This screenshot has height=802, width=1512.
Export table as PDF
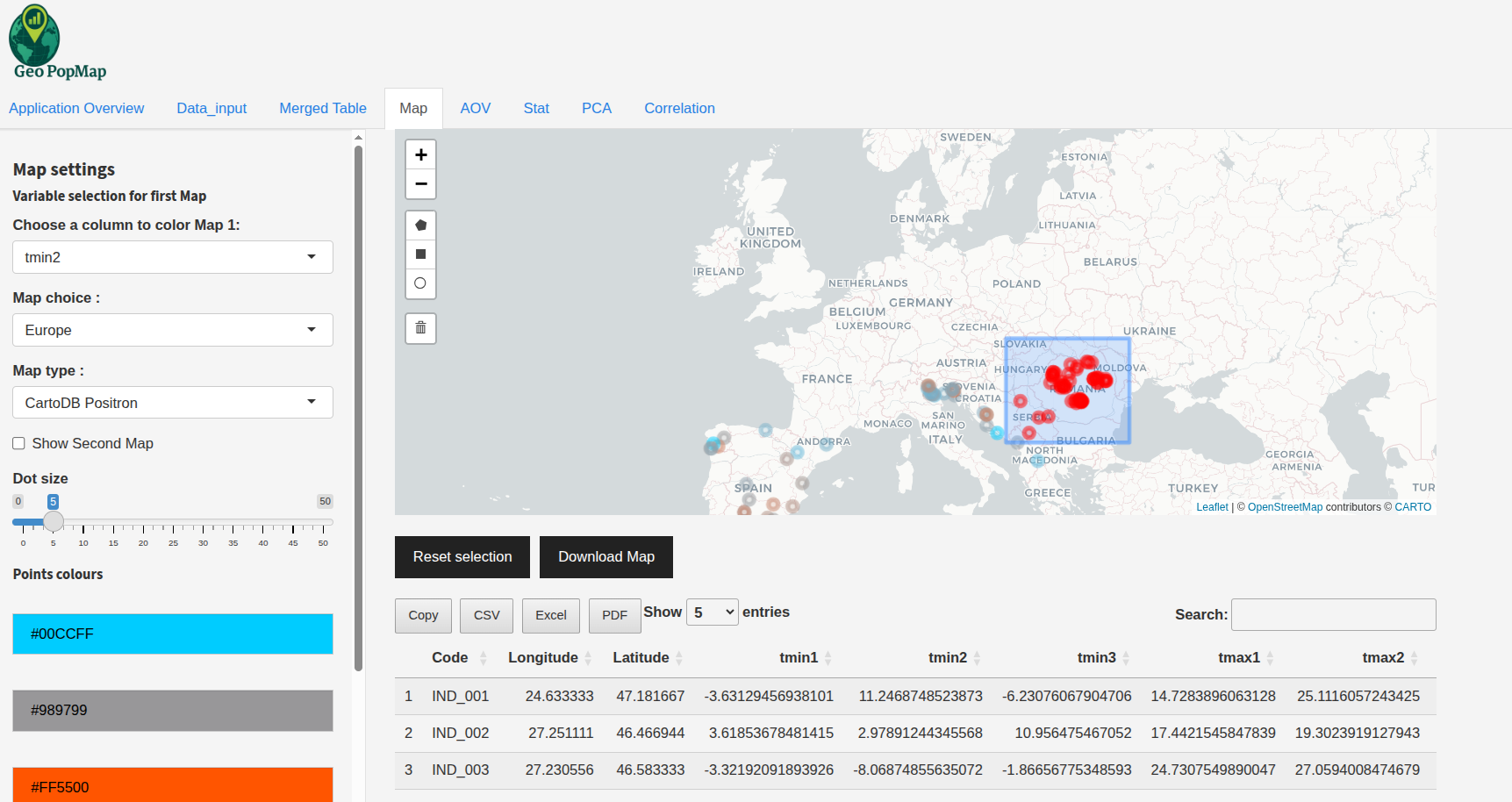coord(614,616)
